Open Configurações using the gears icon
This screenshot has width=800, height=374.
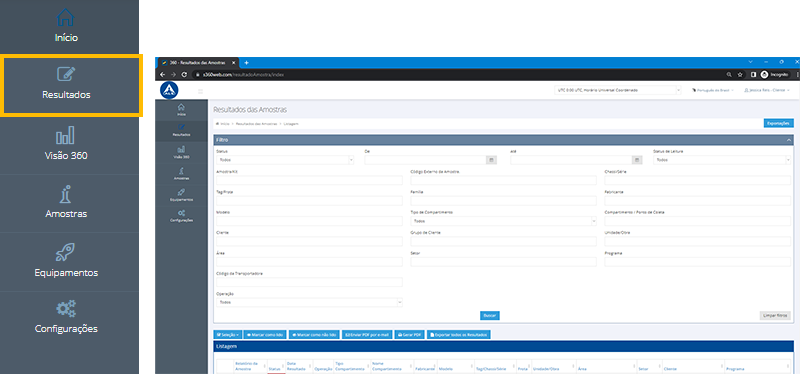pyautogui.click(x=66, y=309)
